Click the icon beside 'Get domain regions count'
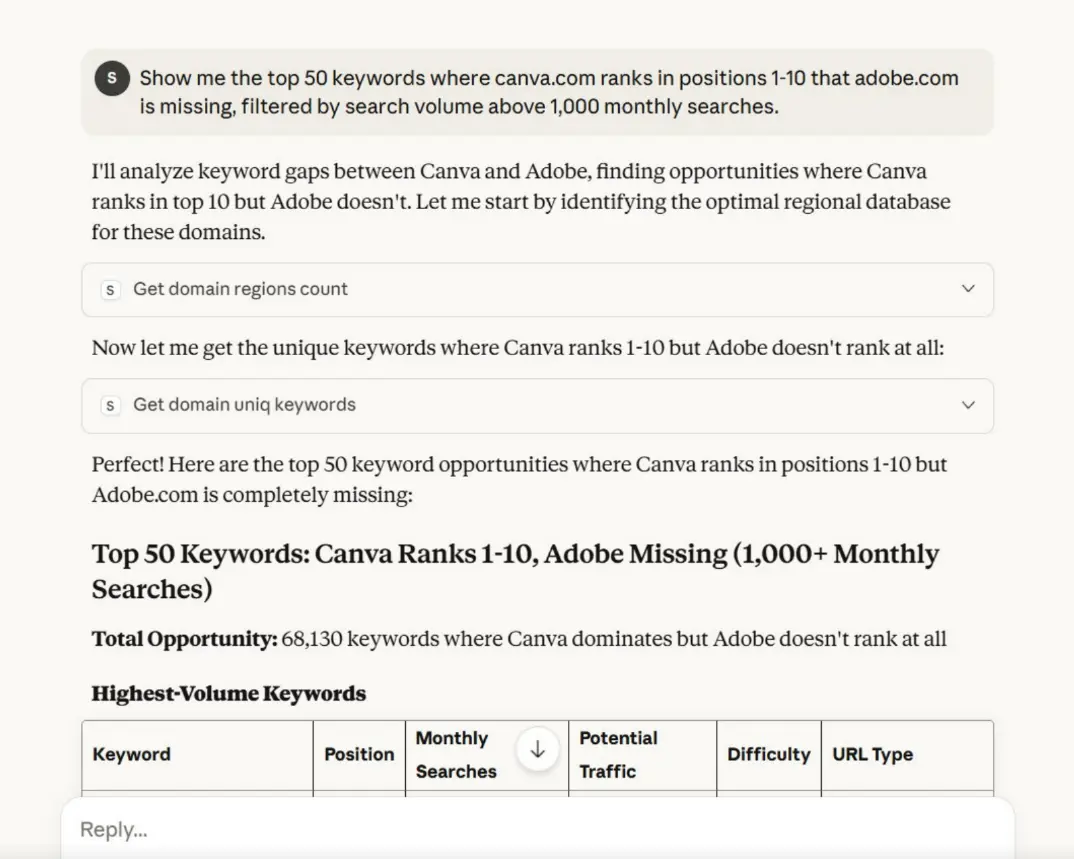The height and width of the screenshot is (859, 1074). (111, 289)
